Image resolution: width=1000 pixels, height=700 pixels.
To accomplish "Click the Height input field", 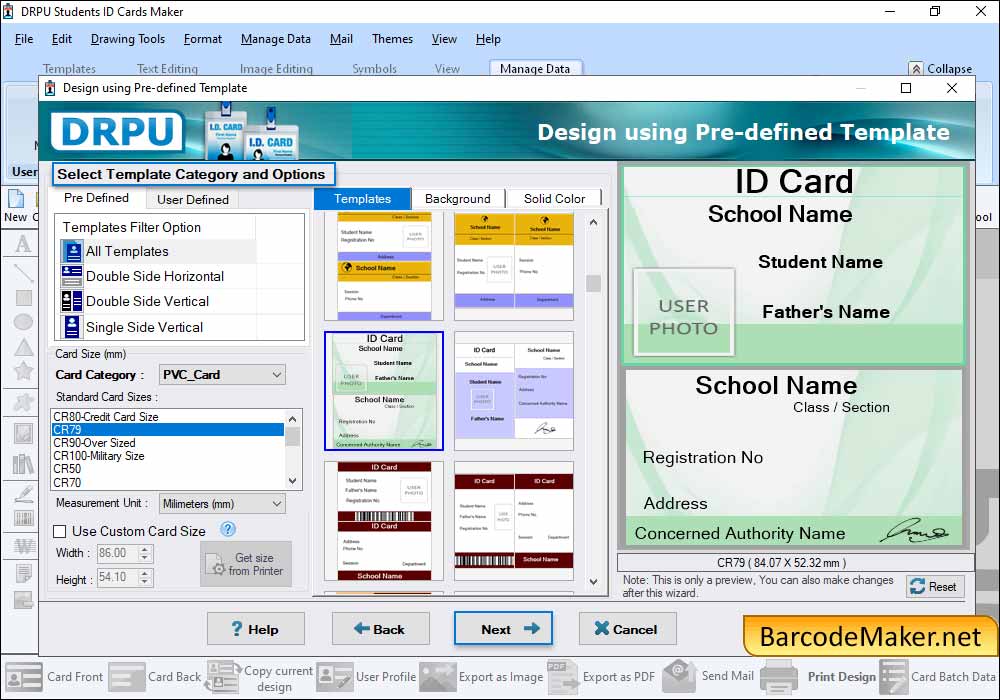I will pyautogui.click(x=118, y=577).
